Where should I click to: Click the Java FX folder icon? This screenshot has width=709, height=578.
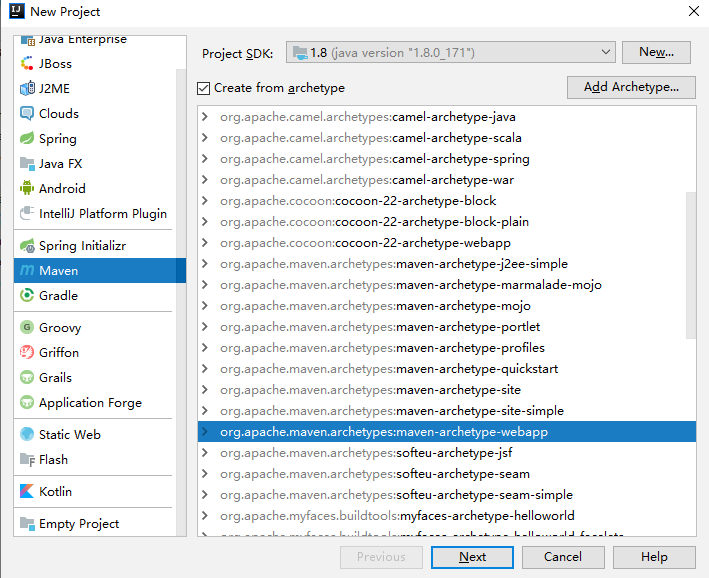(x=27, y=163)
